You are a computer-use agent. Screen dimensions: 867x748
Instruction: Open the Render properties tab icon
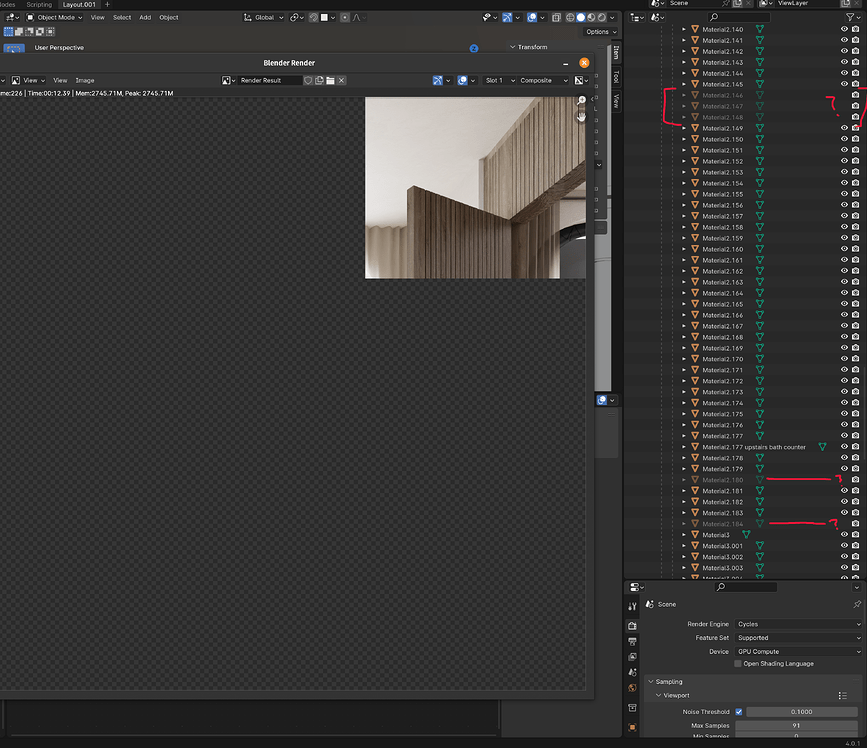point(633,626)
